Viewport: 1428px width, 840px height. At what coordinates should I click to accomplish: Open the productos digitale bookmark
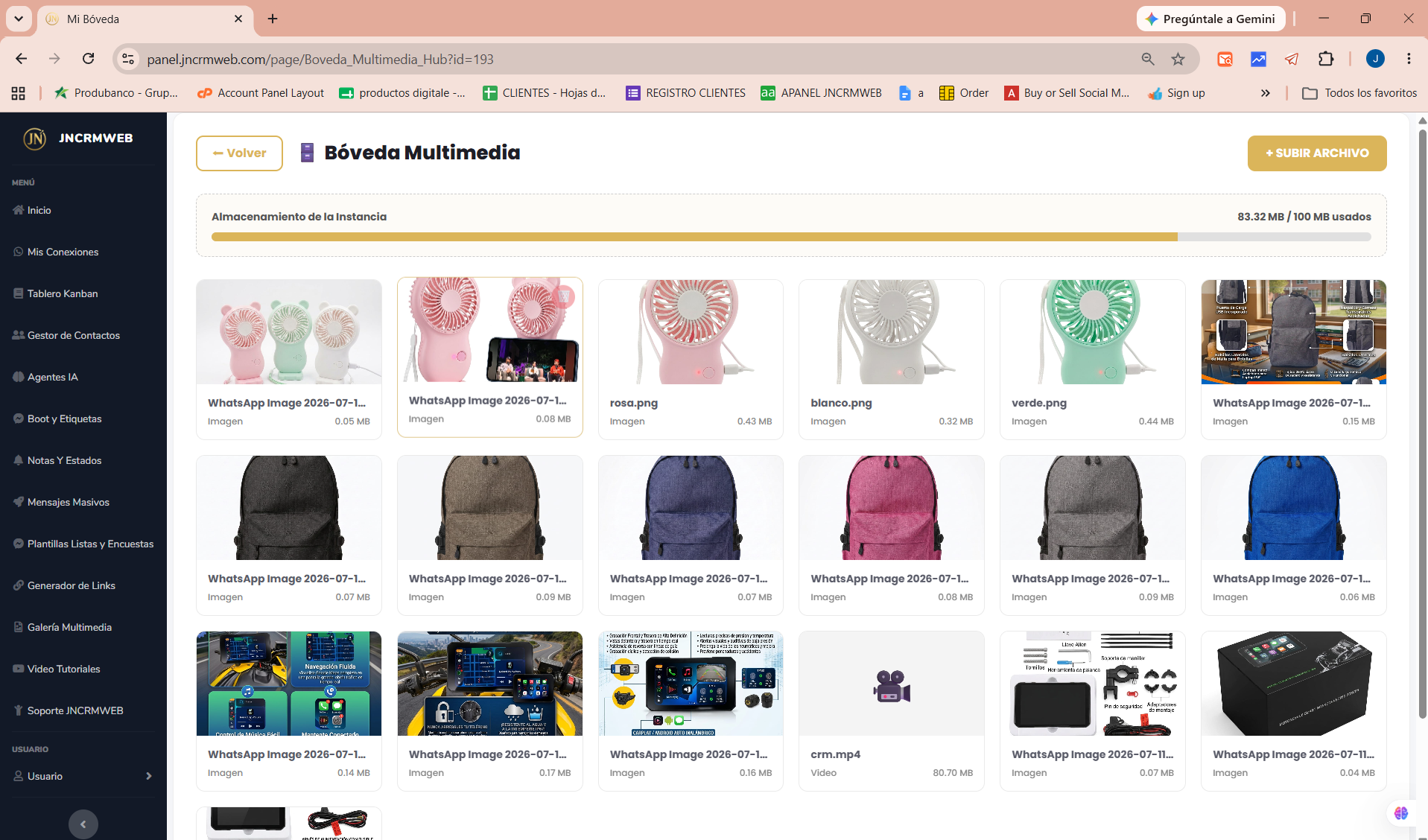pos(402,93)
